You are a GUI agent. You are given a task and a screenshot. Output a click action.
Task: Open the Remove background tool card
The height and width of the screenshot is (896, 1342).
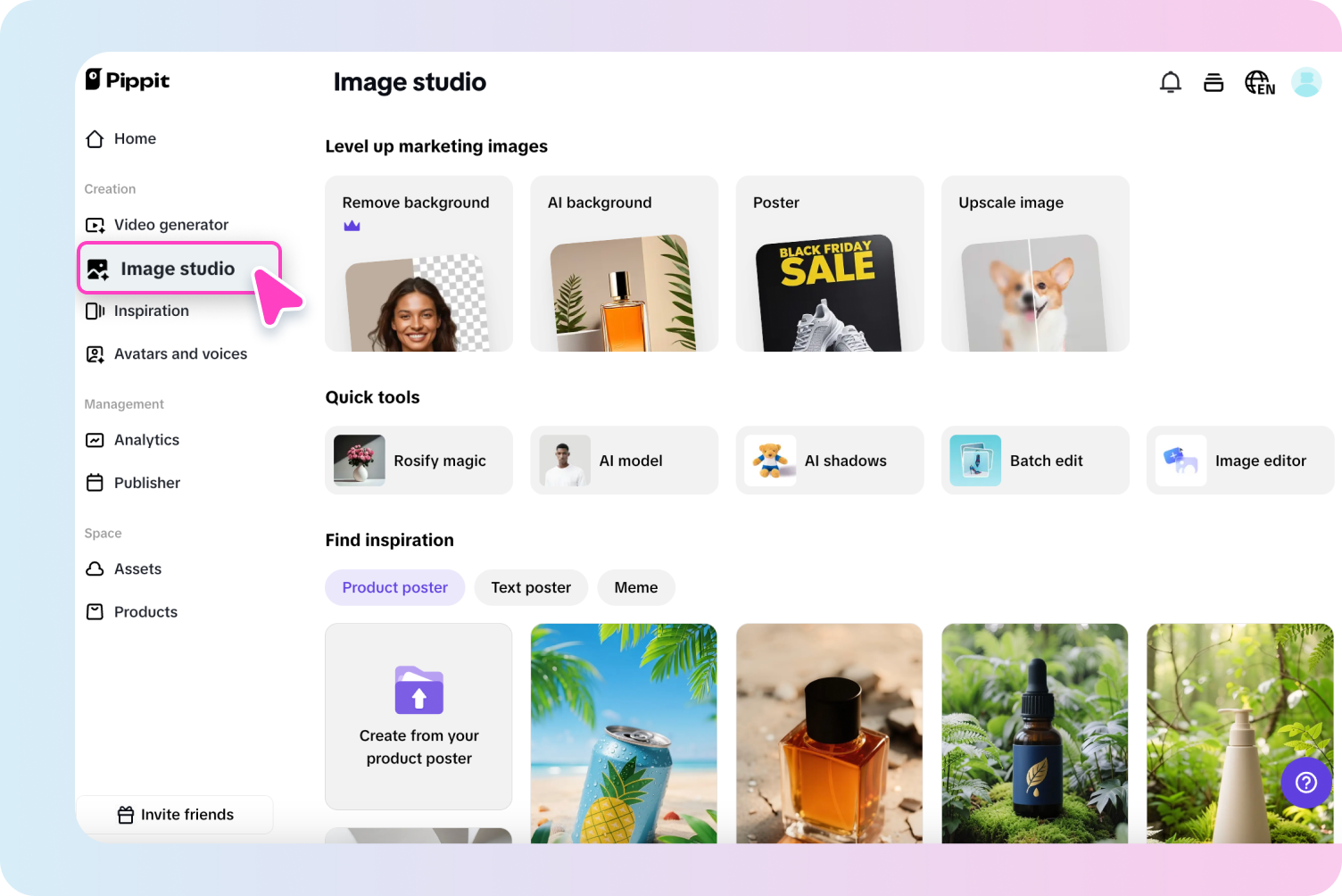click(x=418, y=263)
